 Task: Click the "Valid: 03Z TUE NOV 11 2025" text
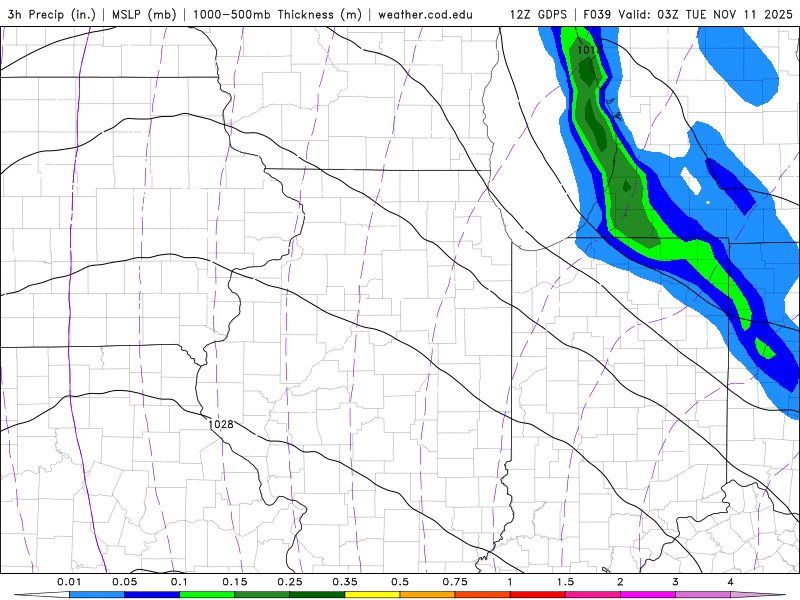(x=706, y=14)
